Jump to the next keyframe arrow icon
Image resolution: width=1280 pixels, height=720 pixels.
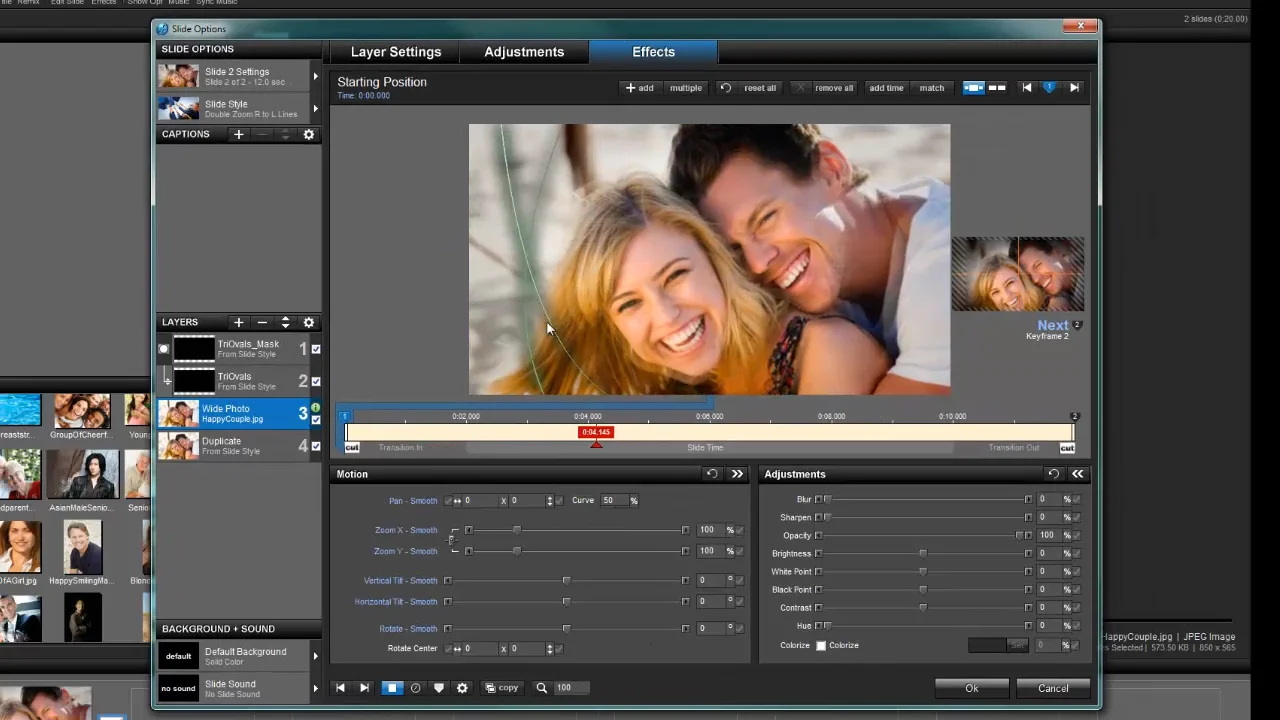tap(1074, 88)
